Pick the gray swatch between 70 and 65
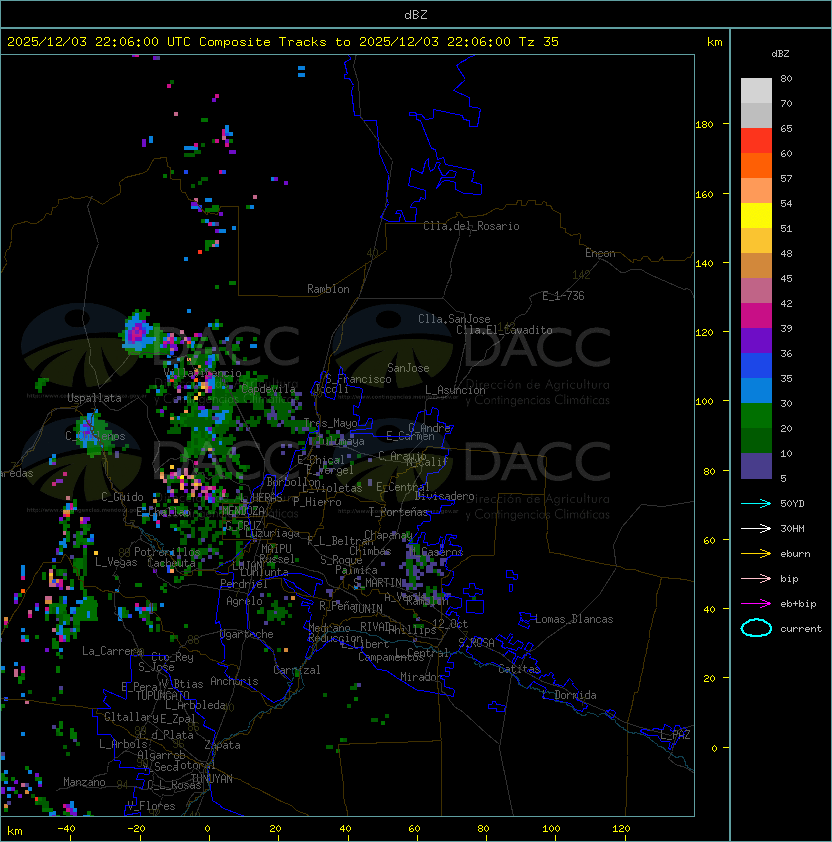 tap(756, 115)
